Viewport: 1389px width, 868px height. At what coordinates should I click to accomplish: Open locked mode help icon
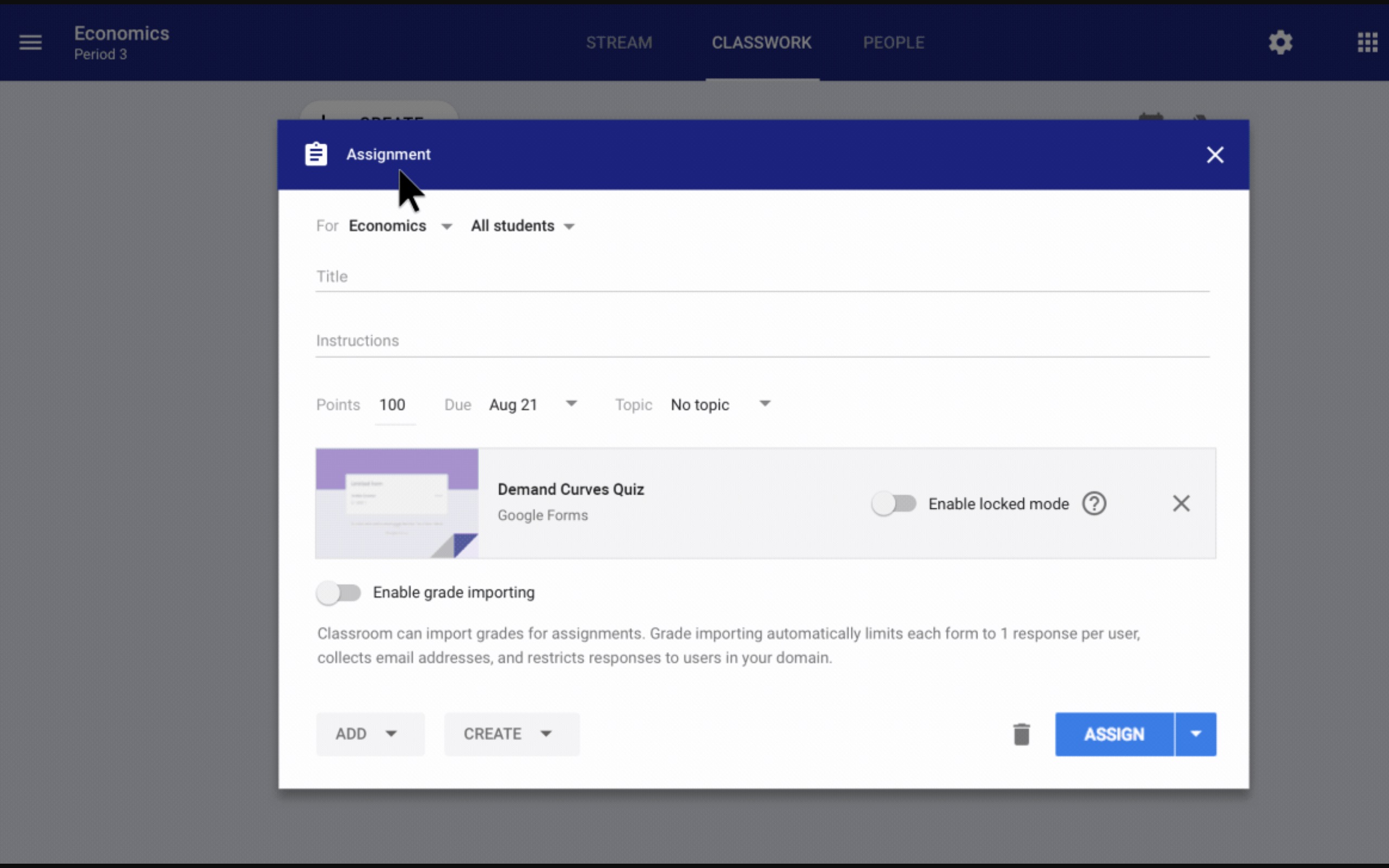click(x=1094, y=503)
